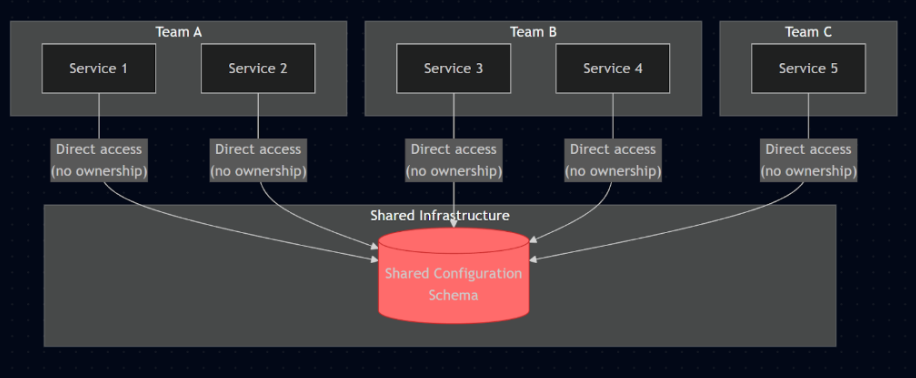This screenshot has width=916, height=378.
Task: Click the red Shared Configuration Schema cylinder
Action: pyautogui.click(x=454, y=276)
